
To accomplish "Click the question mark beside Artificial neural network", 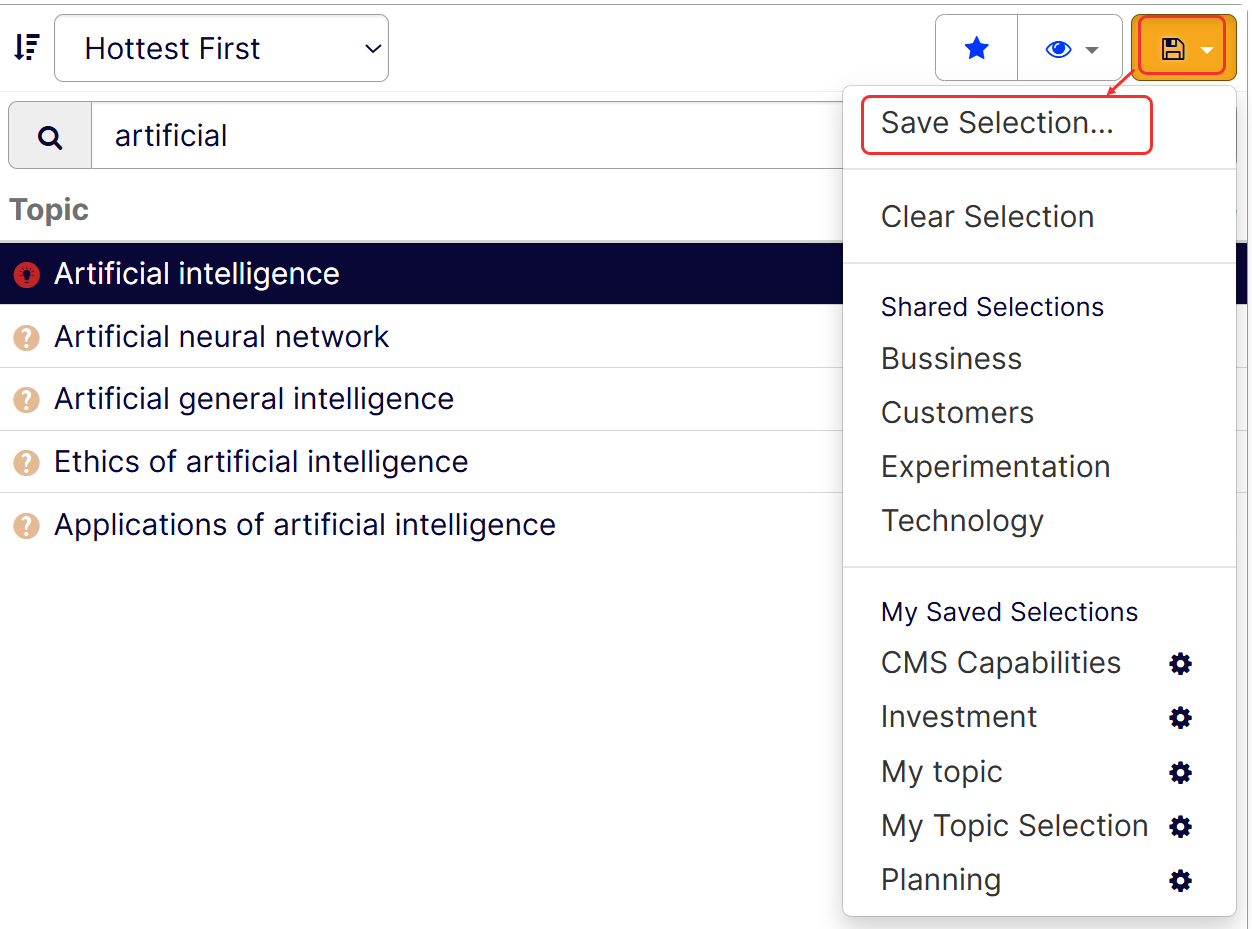I will tap(26, 338).
